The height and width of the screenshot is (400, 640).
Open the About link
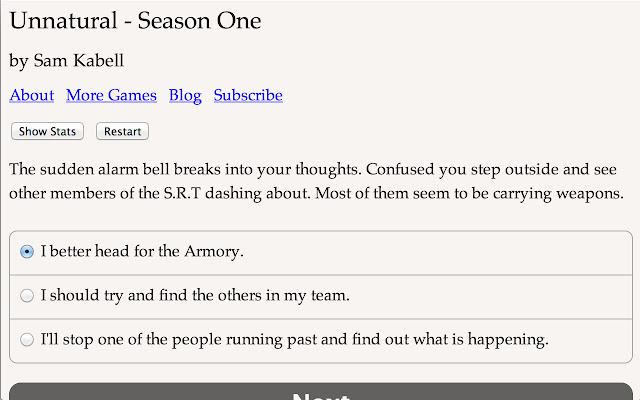click(31, 96)
